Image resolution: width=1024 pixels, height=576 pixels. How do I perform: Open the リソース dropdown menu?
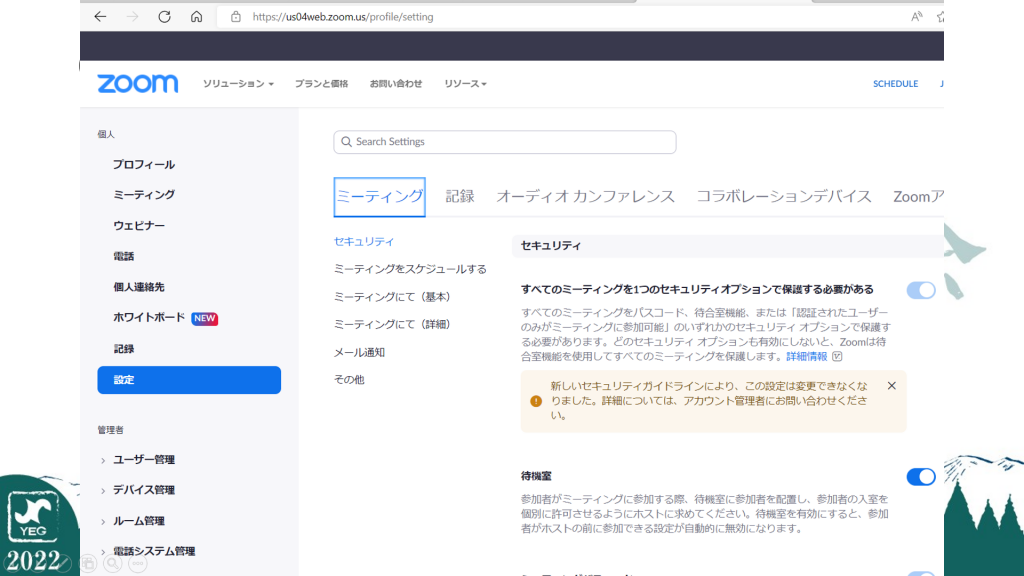coord(465,84)
